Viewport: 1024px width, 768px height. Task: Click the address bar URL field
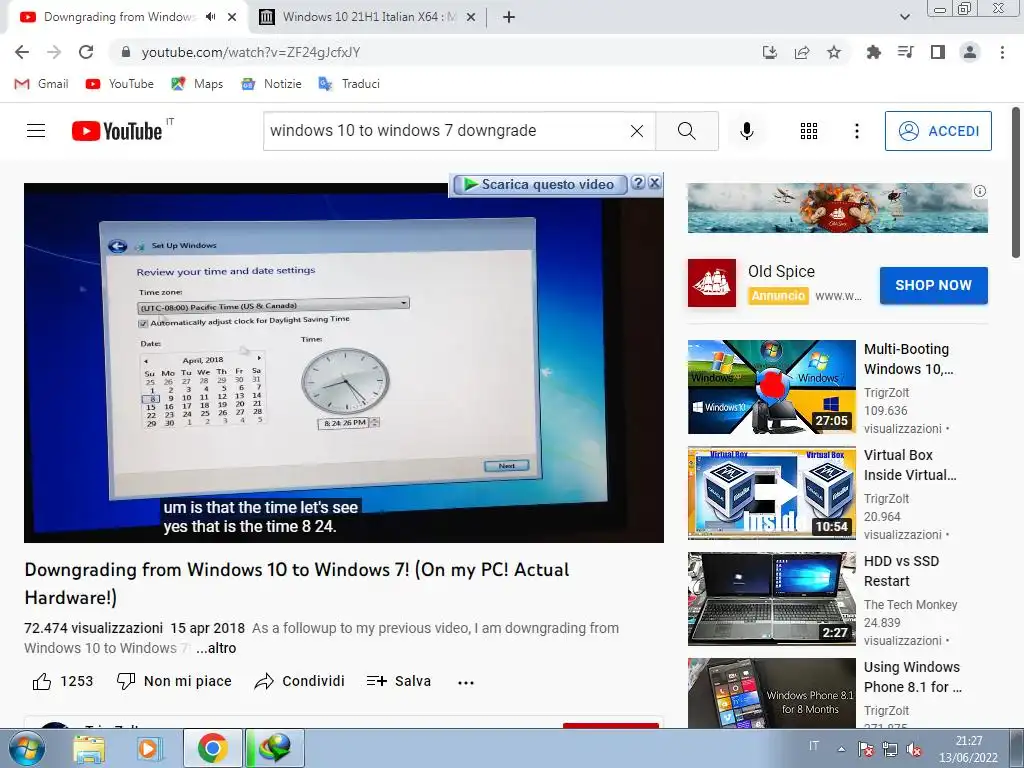[431, 52]
